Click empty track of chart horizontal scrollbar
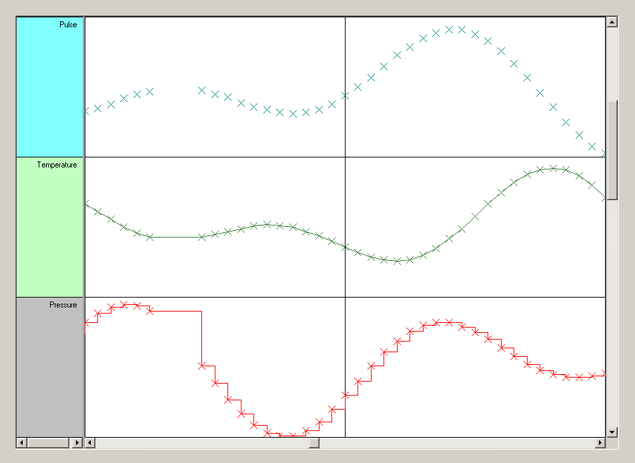Viewport: 635px width, 463px height. [460, 442]
